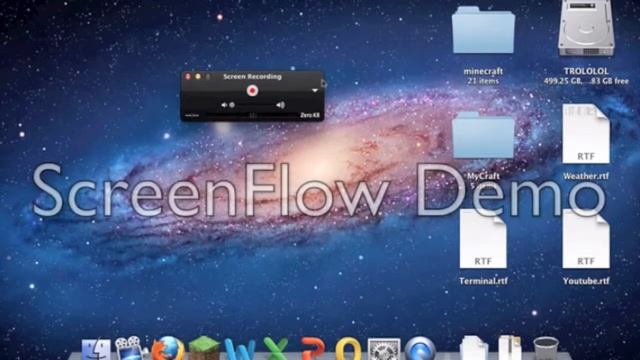The image size is (640, 360).
Task: Select the Terminal.rtf file icon
Action: (x=483, y=239)
